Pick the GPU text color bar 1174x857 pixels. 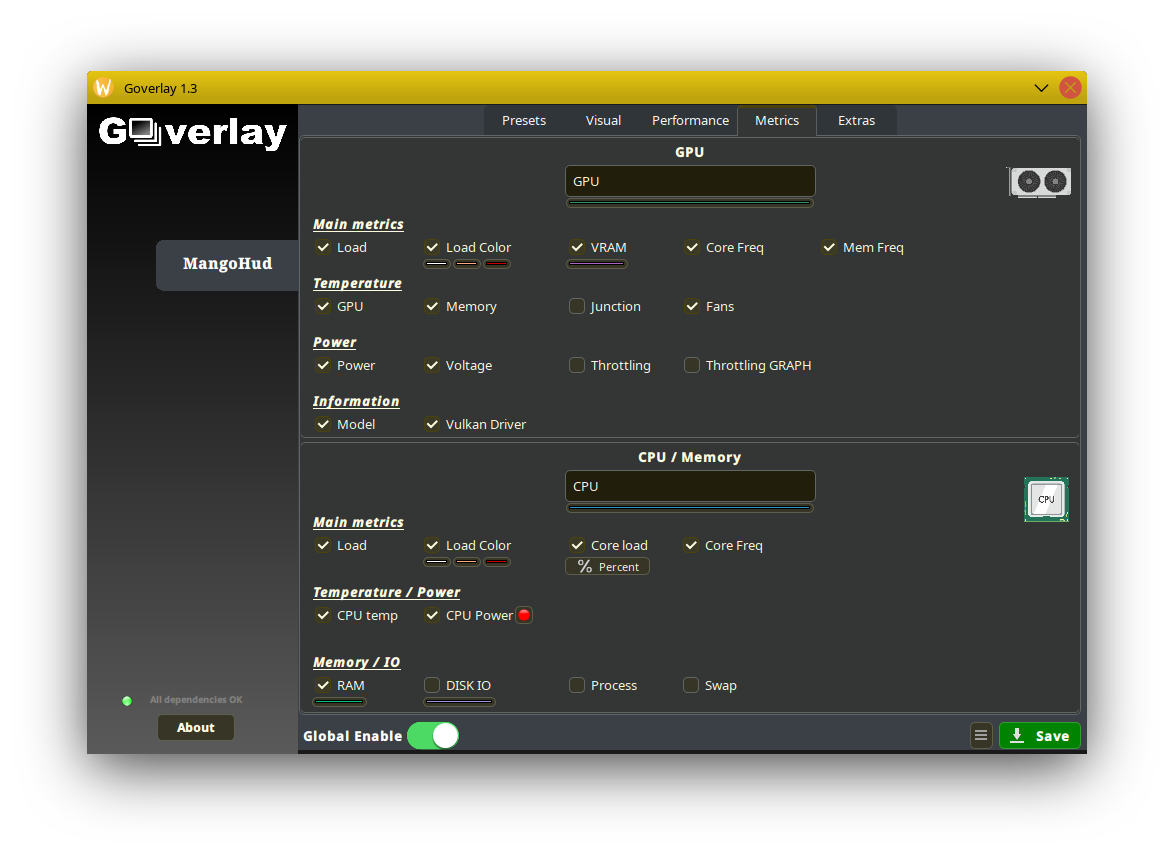tap(690, 203)
